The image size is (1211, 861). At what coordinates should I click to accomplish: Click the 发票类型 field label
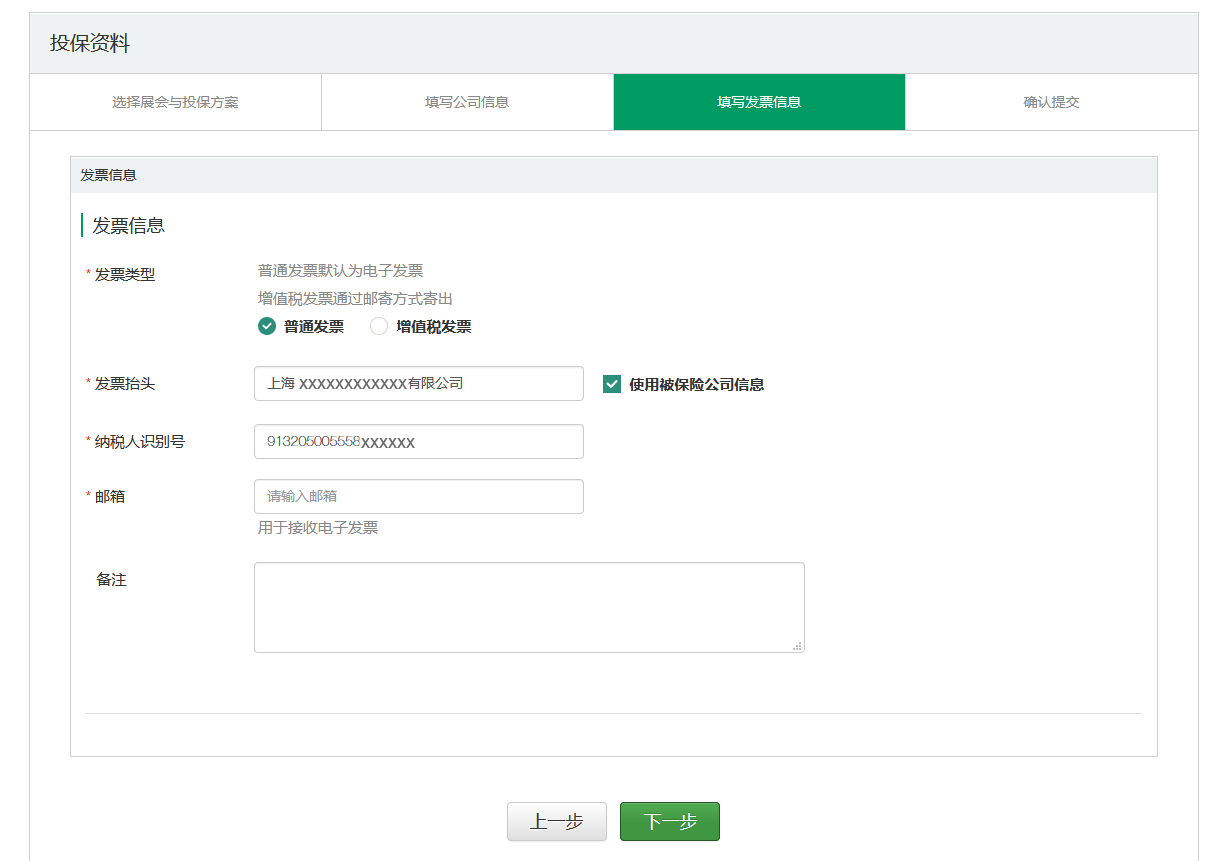coord(125,275)
